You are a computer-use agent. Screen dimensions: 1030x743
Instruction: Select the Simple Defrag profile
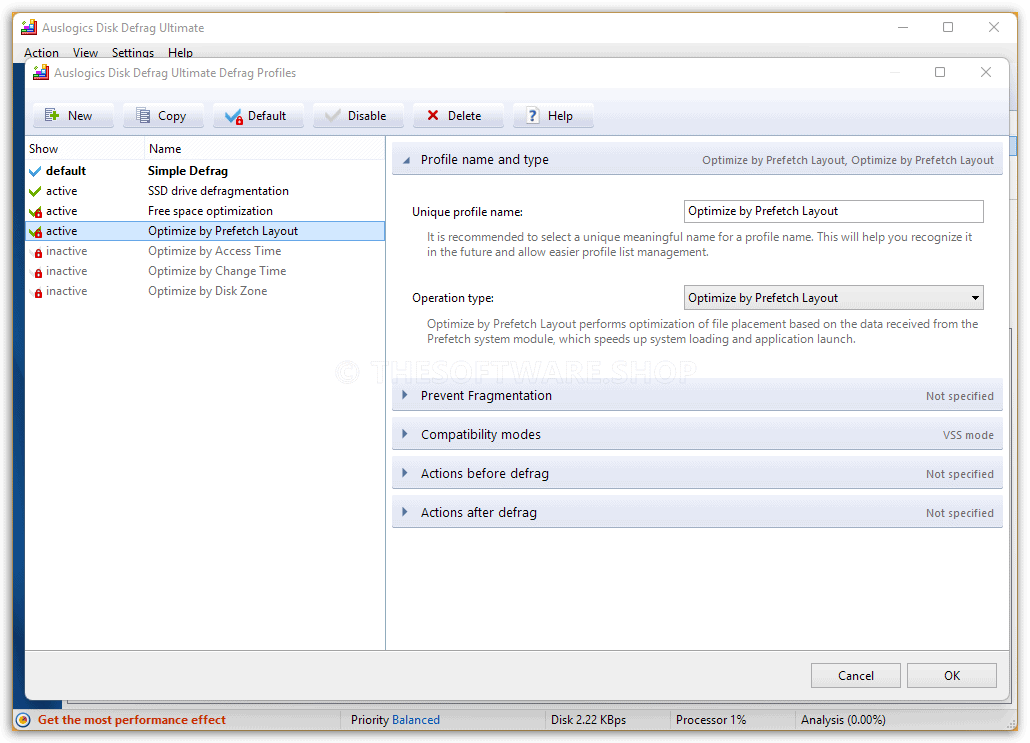[205, 171]
